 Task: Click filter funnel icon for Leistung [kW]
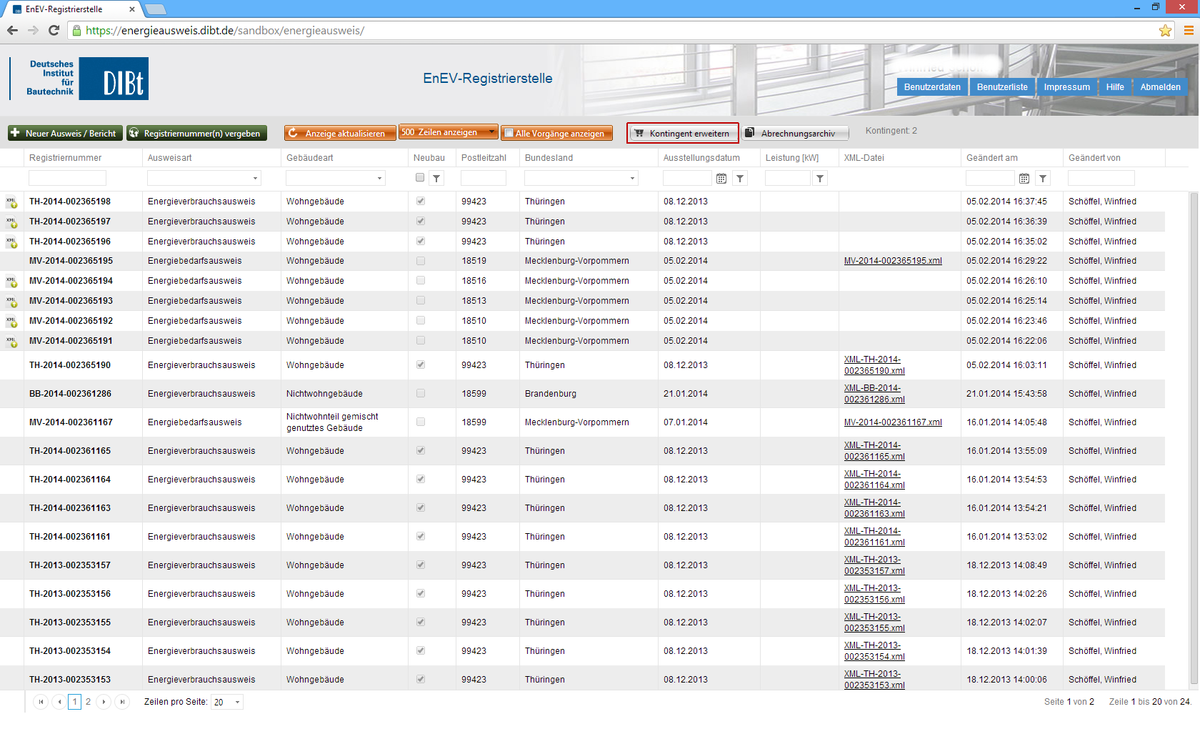[x=820, y=178]
